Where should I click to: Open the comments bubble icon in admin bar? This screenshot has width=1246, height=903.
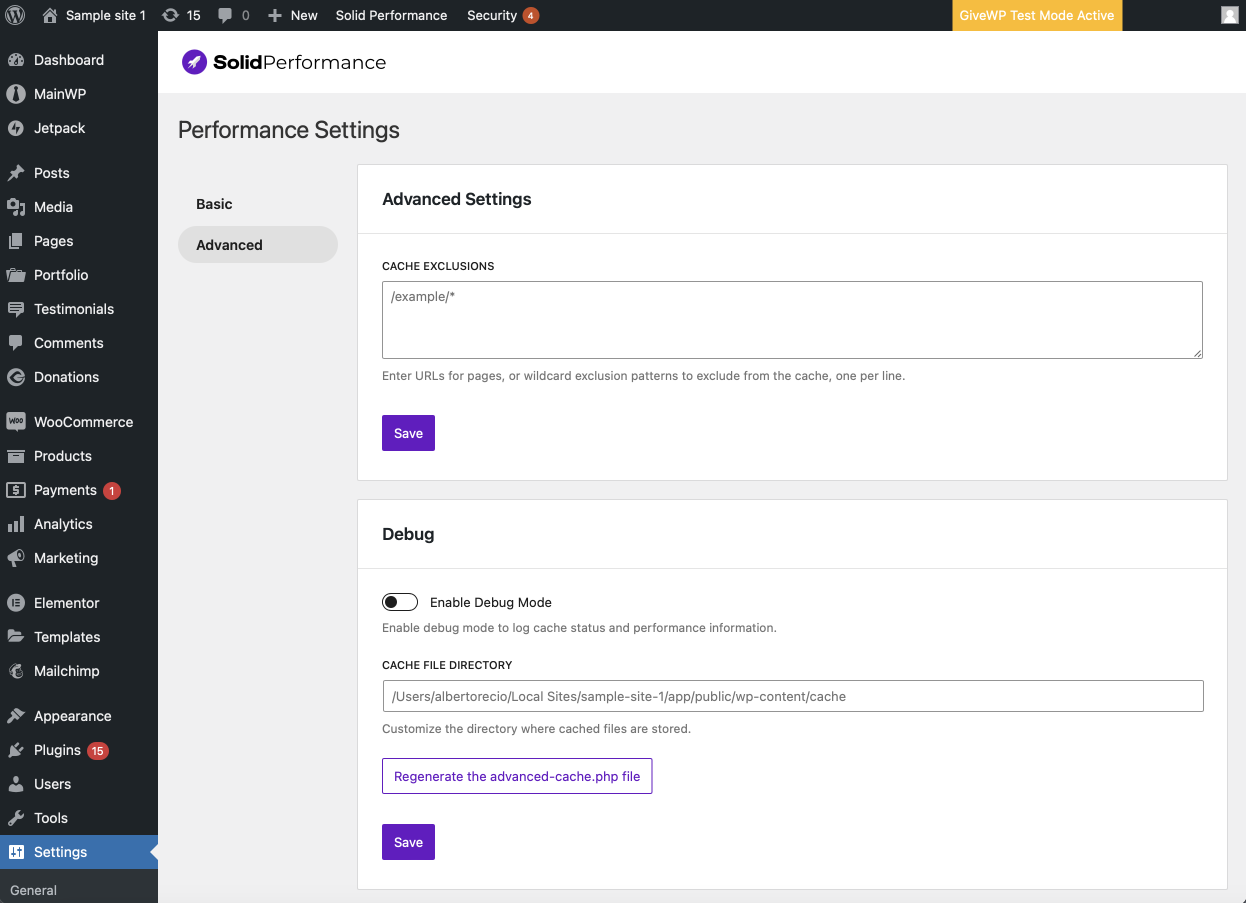click(225, 16)
